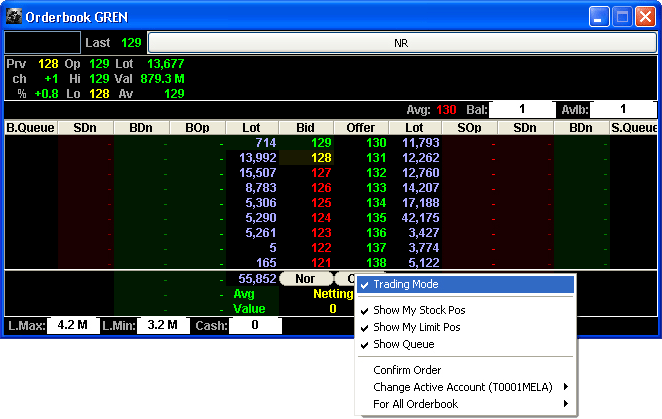Viewport: 662px width, 419px height.
Task: Click the Nor button below bid column
Action: tap(306, 279)
